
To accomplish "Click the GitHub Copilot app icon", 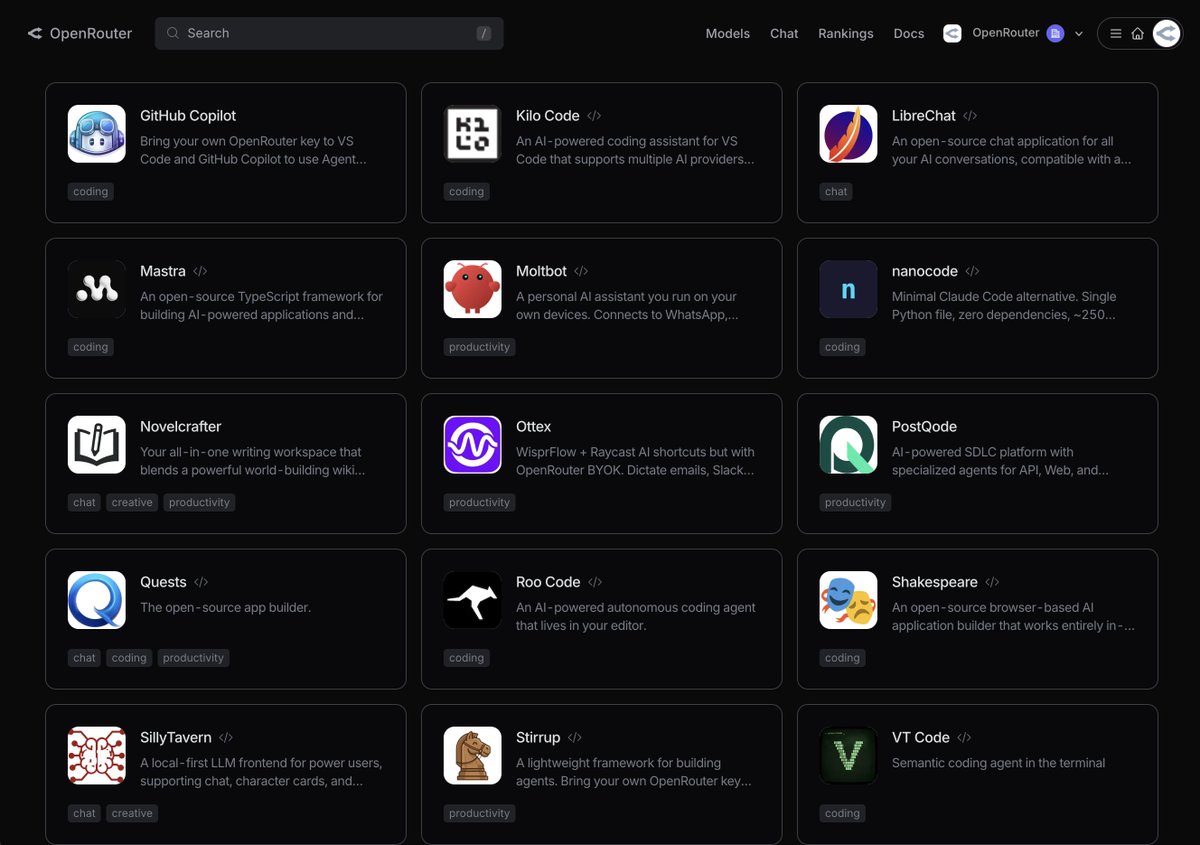I will pyautogui.click(x=96, y=133).
